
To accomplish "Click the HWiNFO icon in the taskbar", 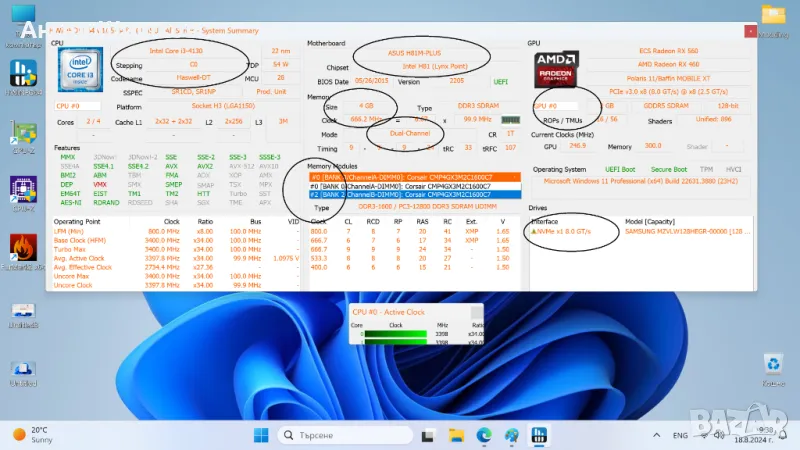I will (x=539, y=435).
